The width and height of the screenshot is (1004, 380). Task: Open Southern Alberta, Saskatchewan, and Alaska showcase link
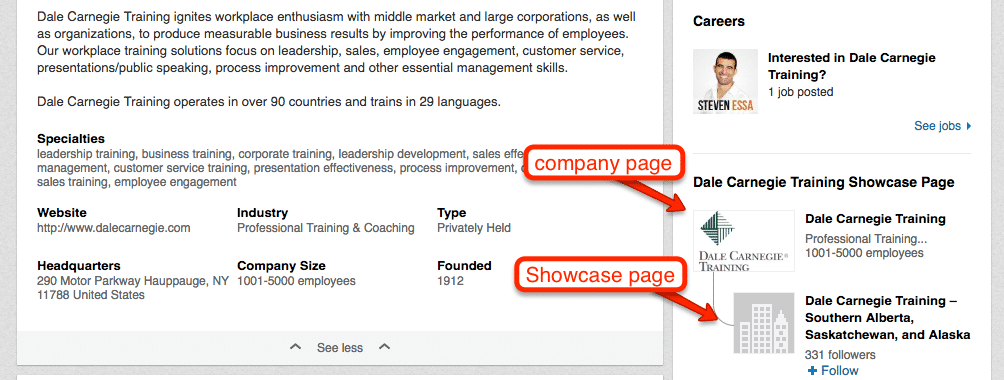(887, 318)
